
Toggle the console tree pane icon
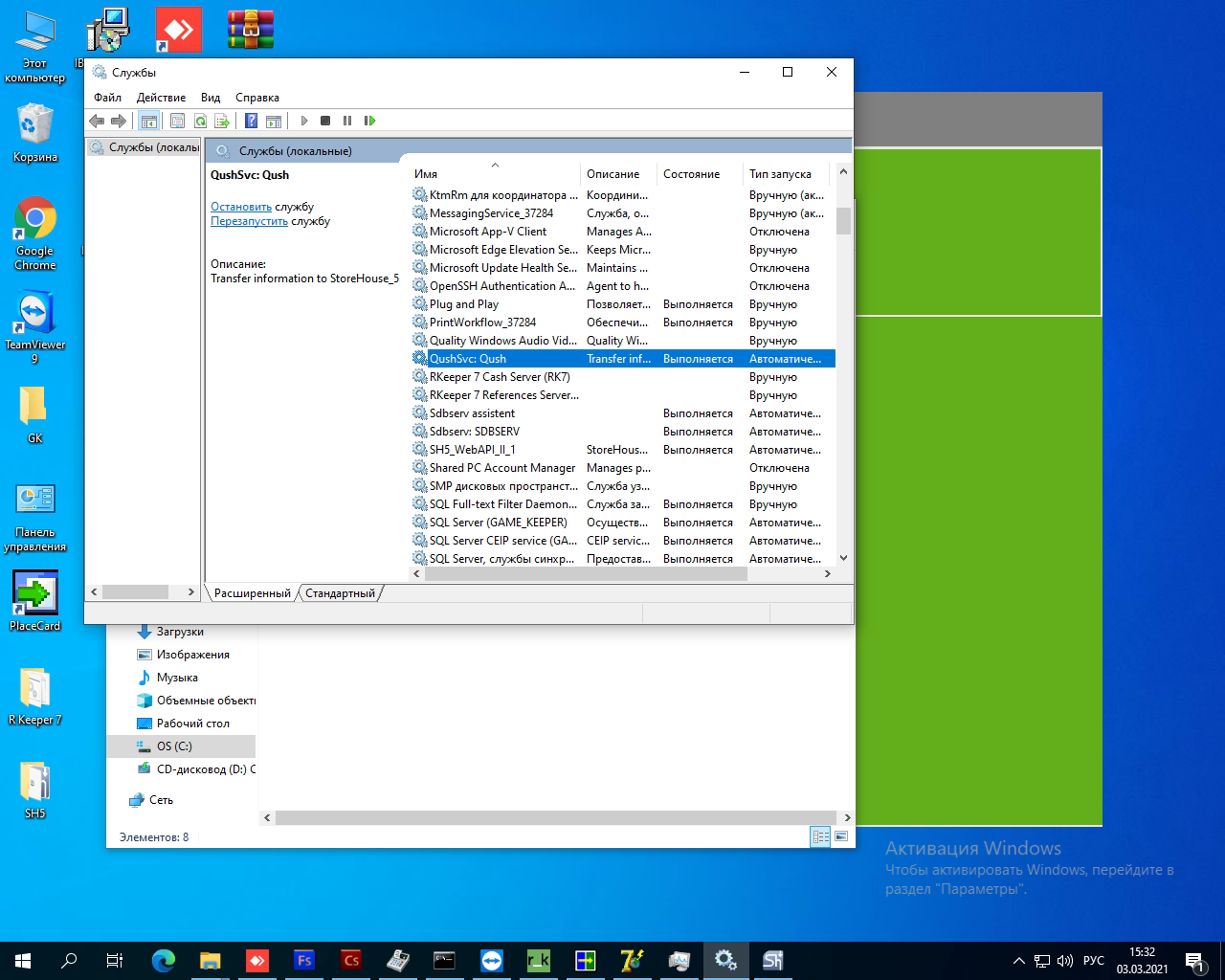pos(148,121)
